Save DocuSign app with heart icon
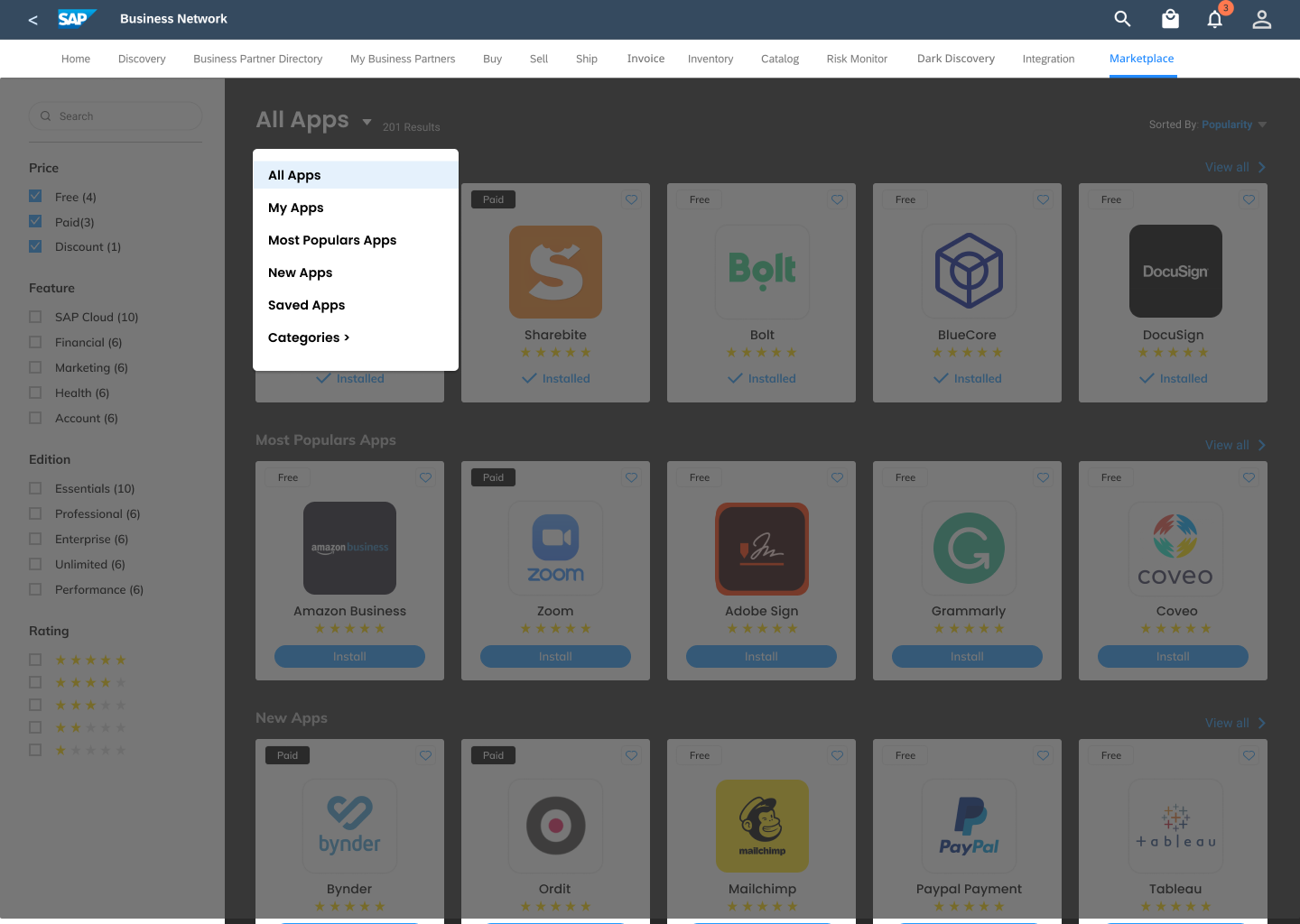1300x924 pixels. [1249, 199]
